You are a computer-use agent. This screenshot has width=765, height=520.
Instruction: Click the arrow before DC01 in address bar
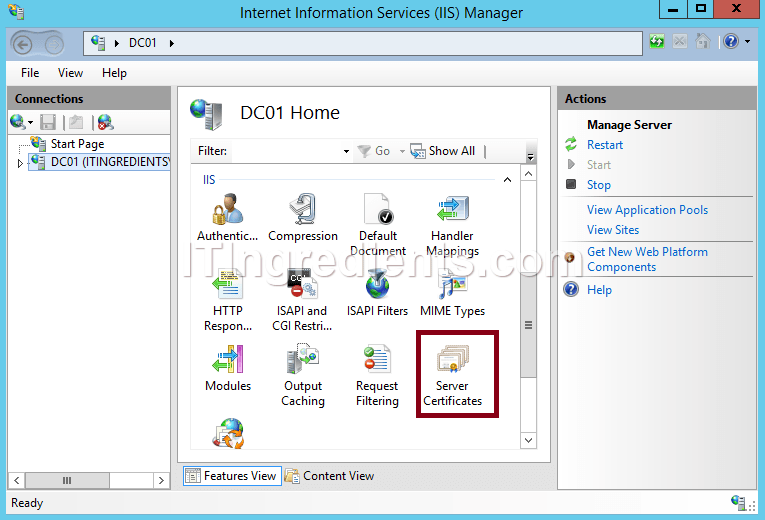pos(117,43)
